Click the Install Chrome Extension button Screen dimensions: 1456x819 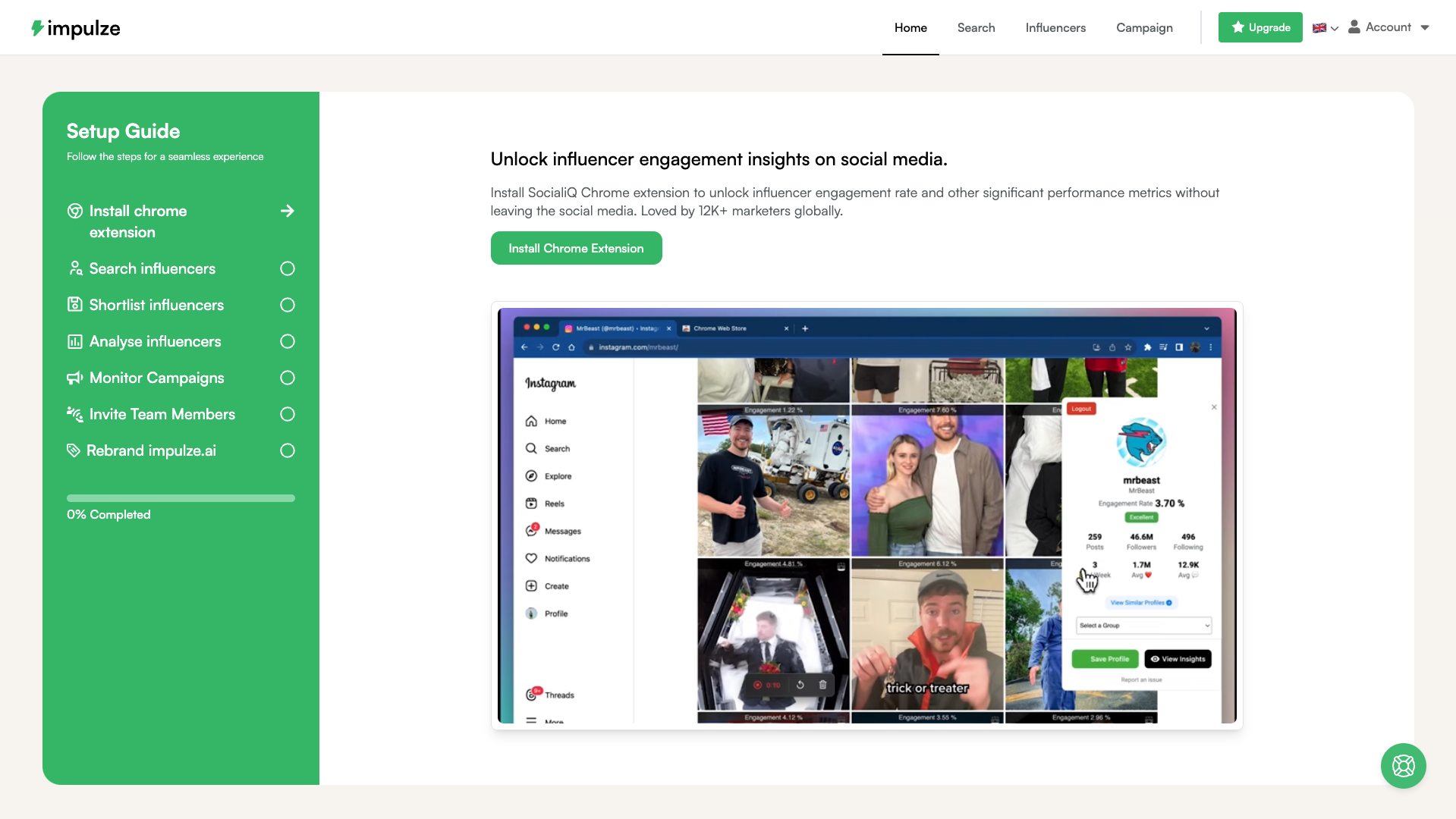tap(576, 248)
